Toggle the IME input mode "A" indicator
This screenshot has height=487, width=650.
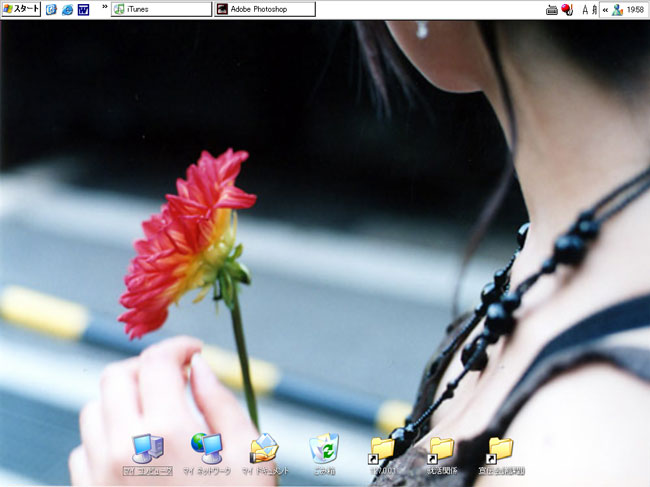[x=585, y=9]
